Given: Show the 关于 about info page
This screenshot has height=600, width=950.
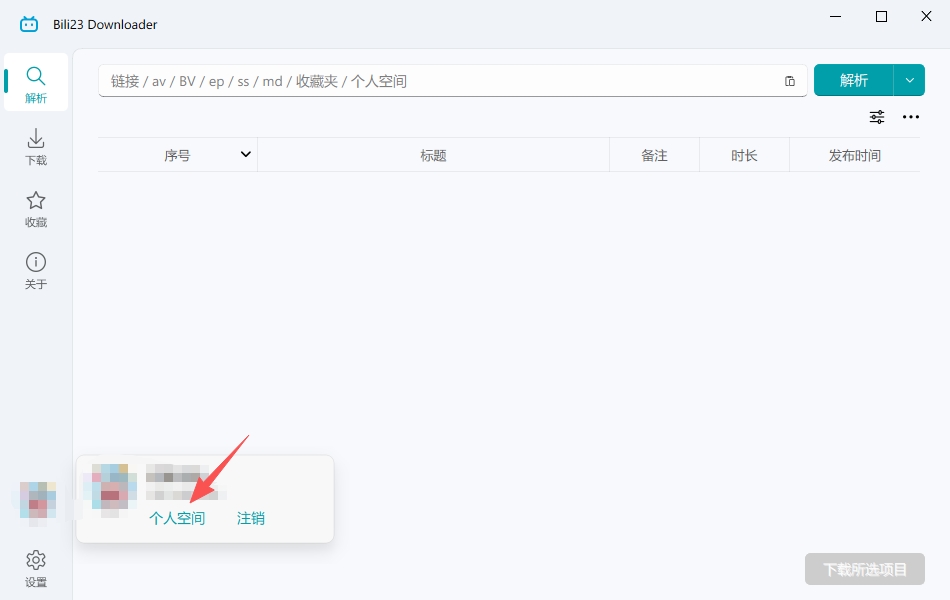Looking at the screenshot, I should click(x=36, y=270).
